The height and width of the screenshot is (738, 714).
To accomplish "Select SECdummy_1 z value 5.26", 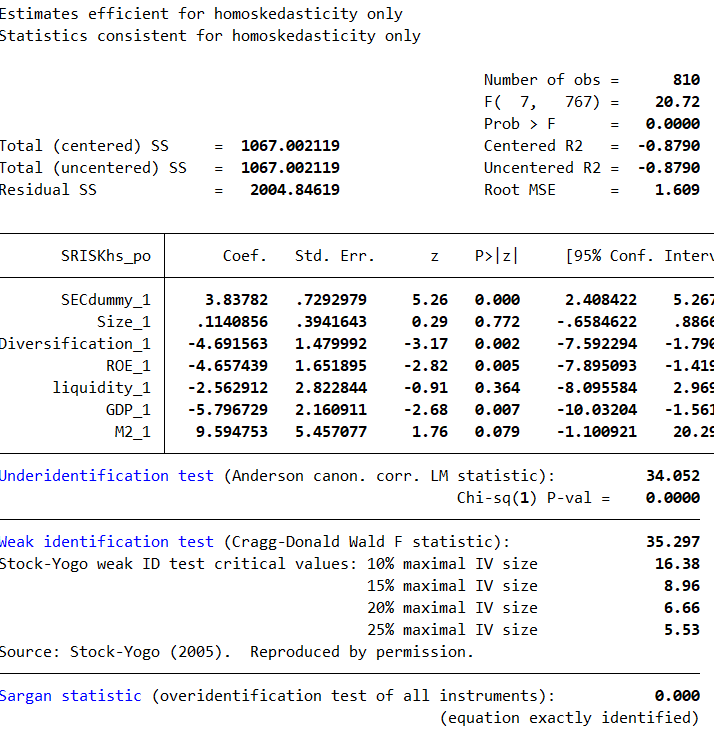I will point(430,300).
